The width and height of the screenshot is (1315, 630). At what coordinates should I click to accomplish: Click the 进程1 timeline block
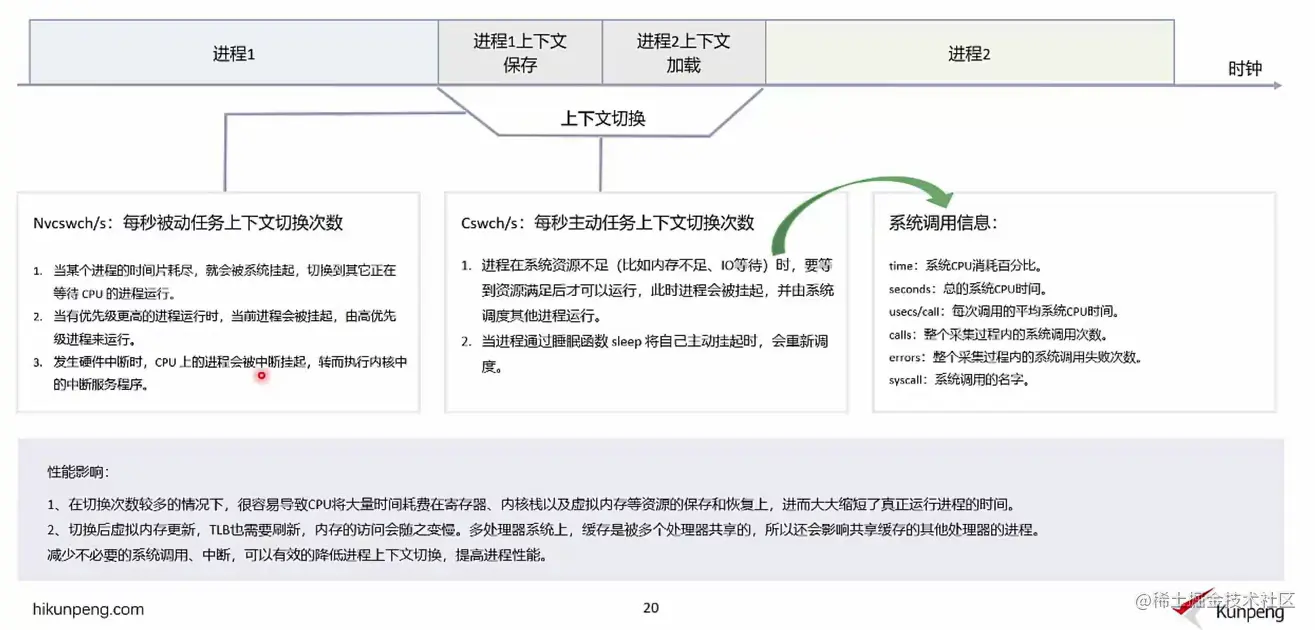point(234,53)
